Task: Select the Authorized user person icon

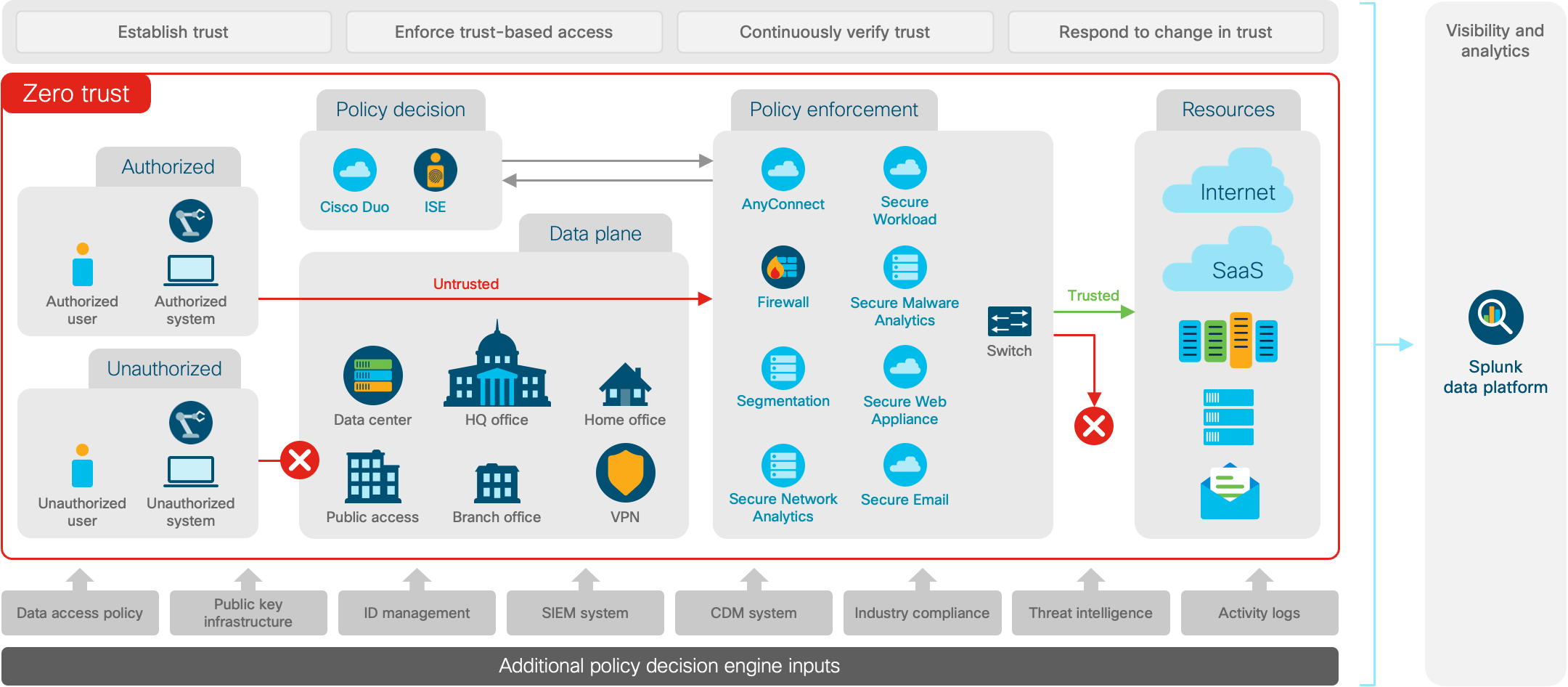Action: (83, 264)
